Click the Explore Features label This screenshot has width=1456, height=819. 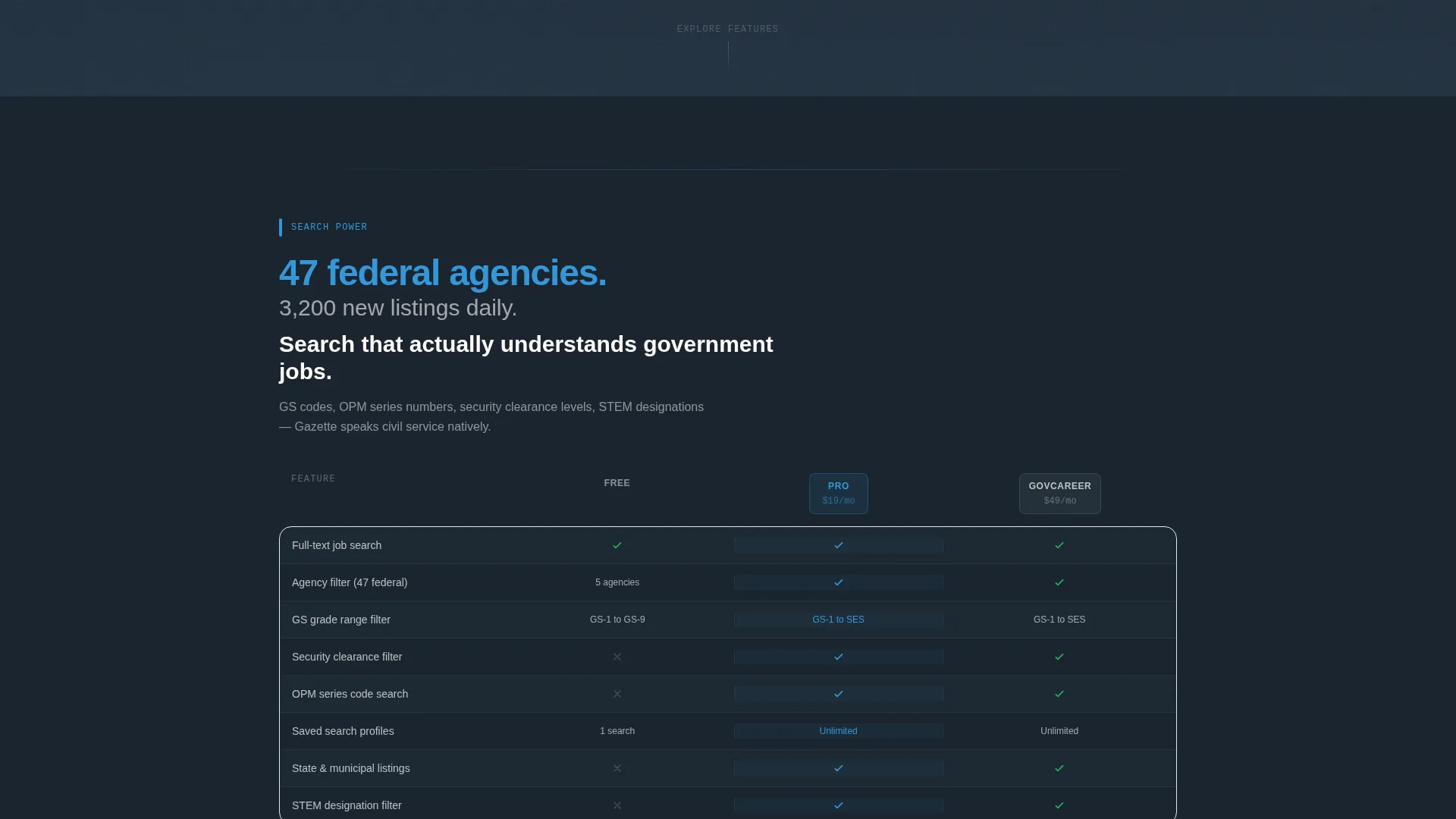click(728, 29)
